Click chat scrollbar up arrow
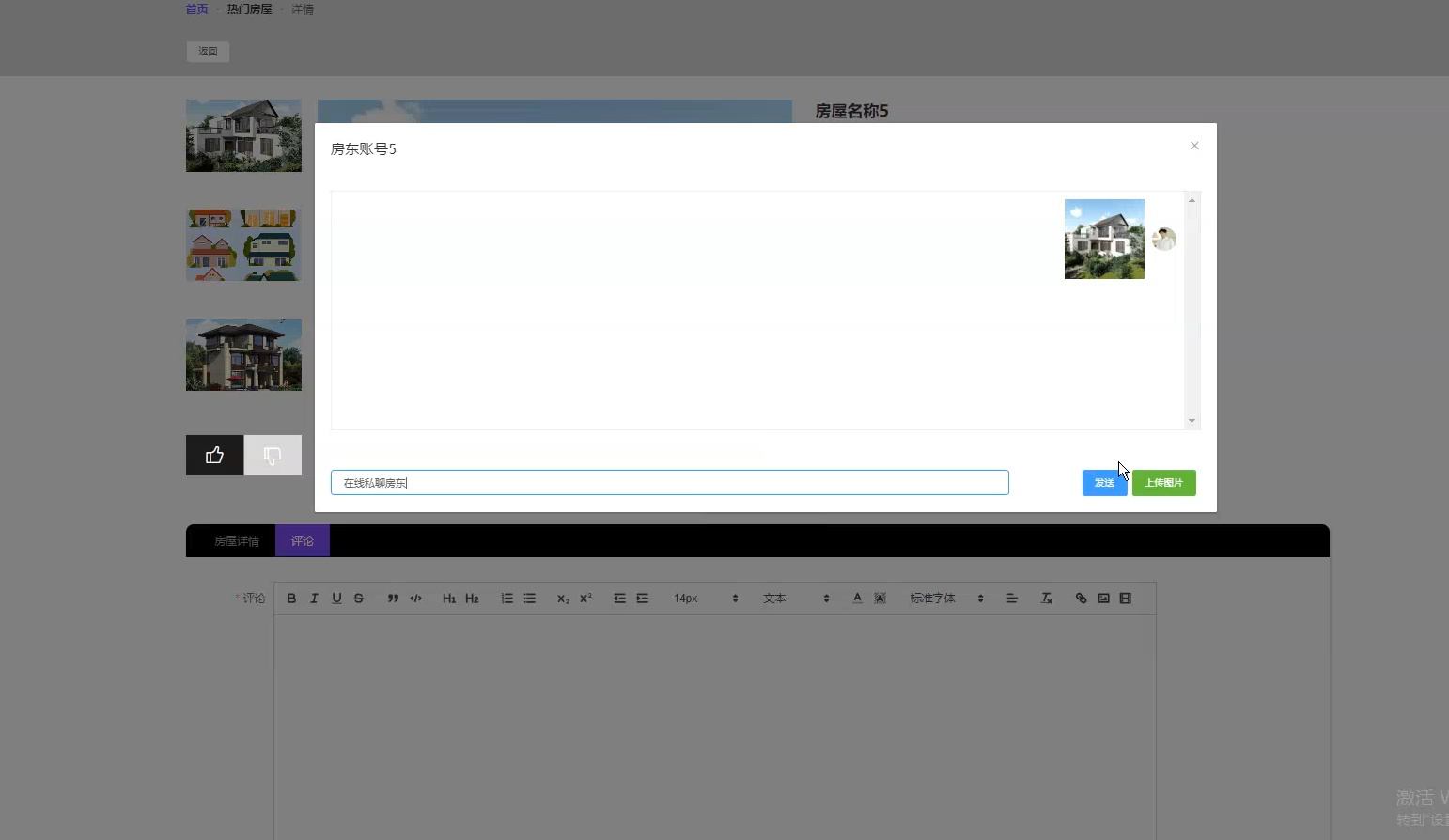 pos(1192,199)
